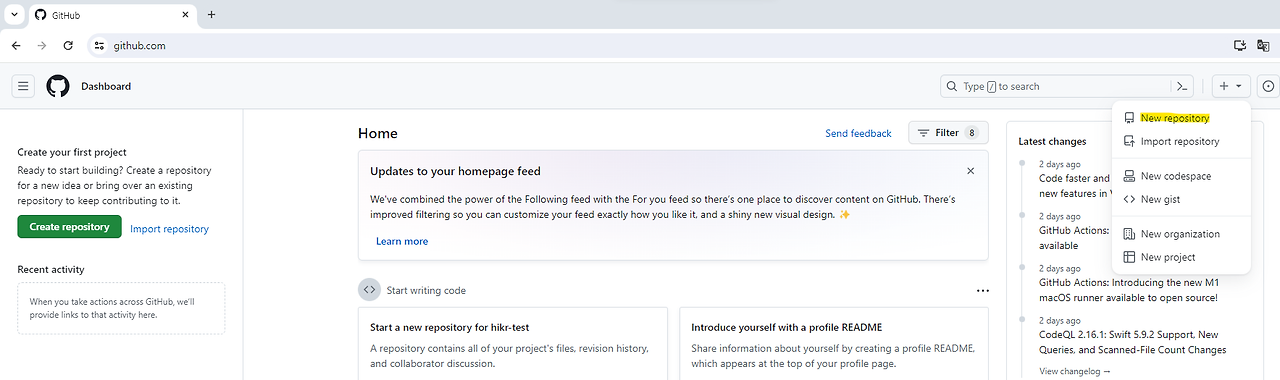Open the View changelog link
The image size is (1280, 380).
click(1075, 371)
